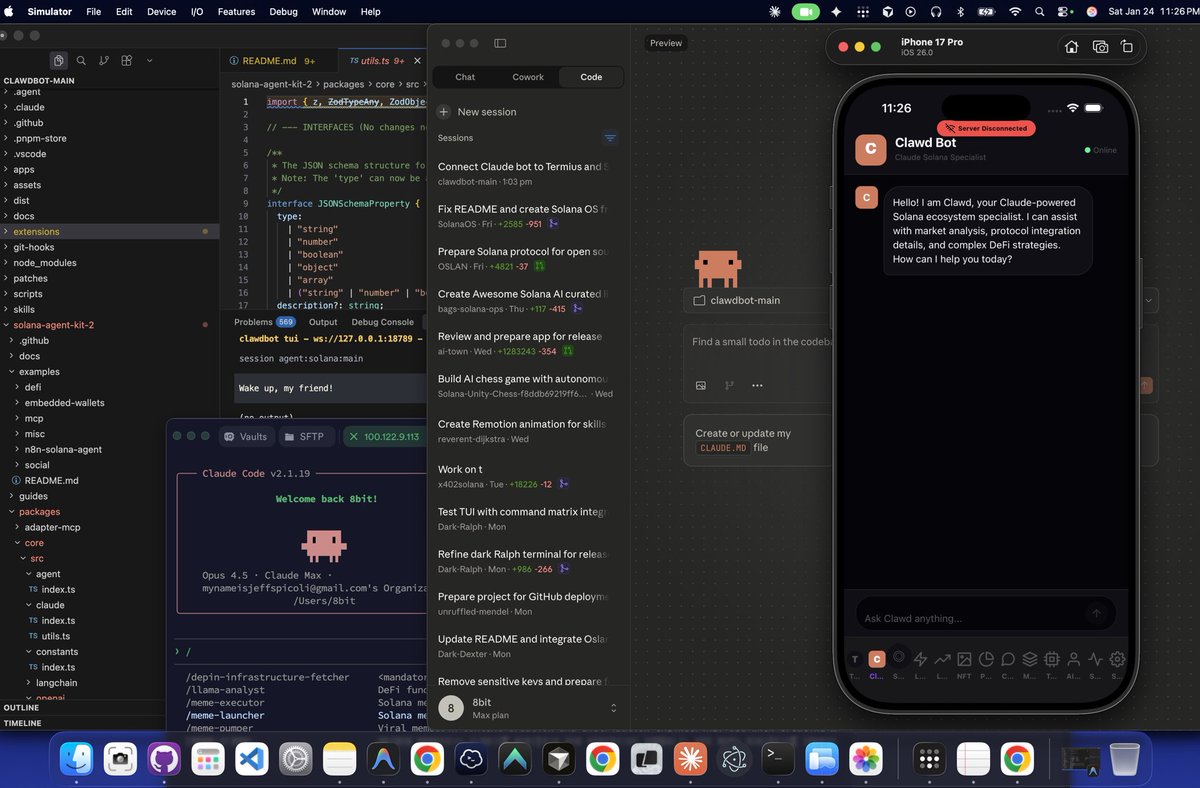Click the Preview button

[x=666, y=43]
